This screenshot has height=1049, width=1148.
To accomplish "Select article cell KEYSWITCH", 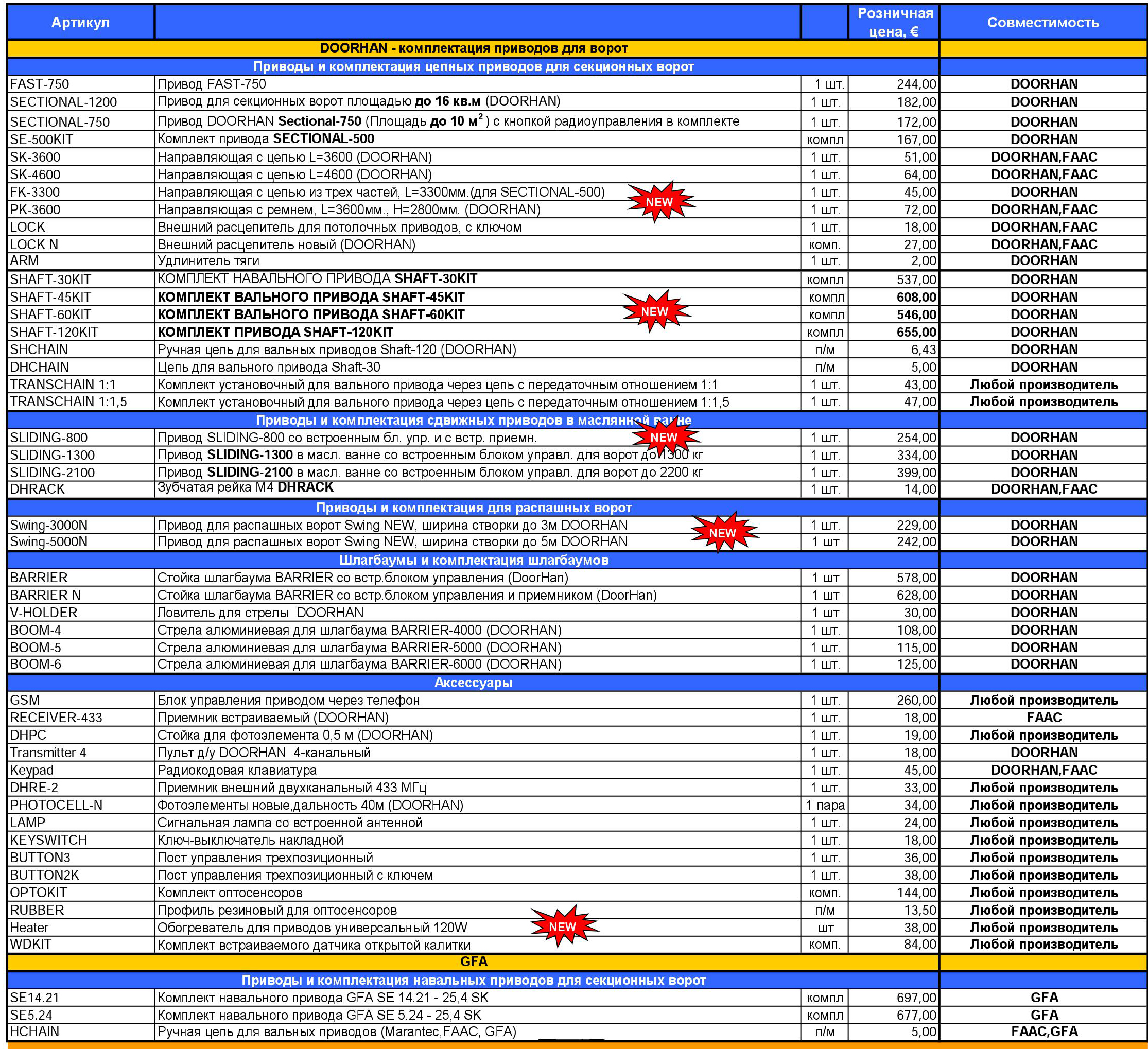I will pyautogui.click(x=80, y=841).
